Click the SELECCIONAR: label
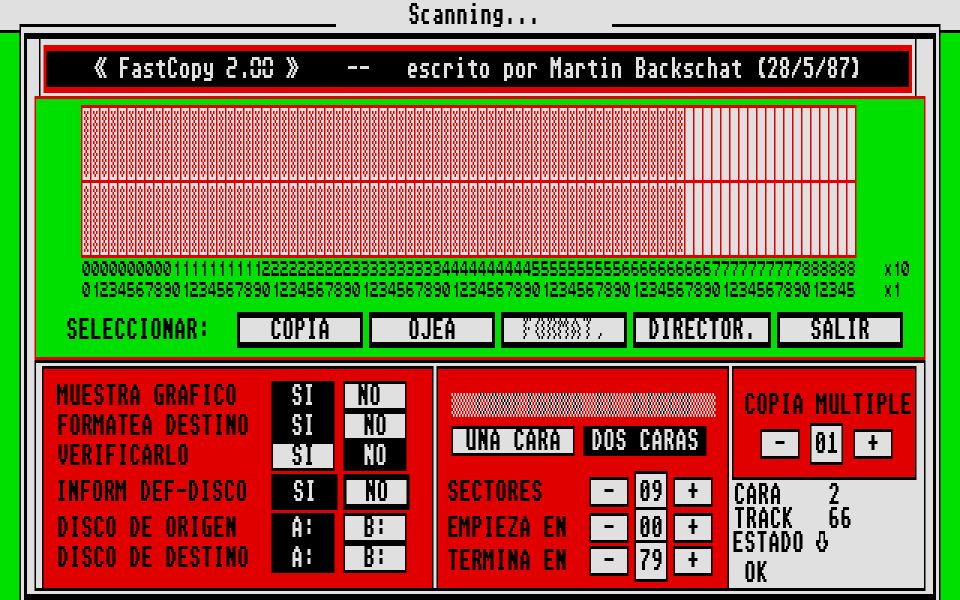This screenshot has width=960, height=600. point(137,329)
